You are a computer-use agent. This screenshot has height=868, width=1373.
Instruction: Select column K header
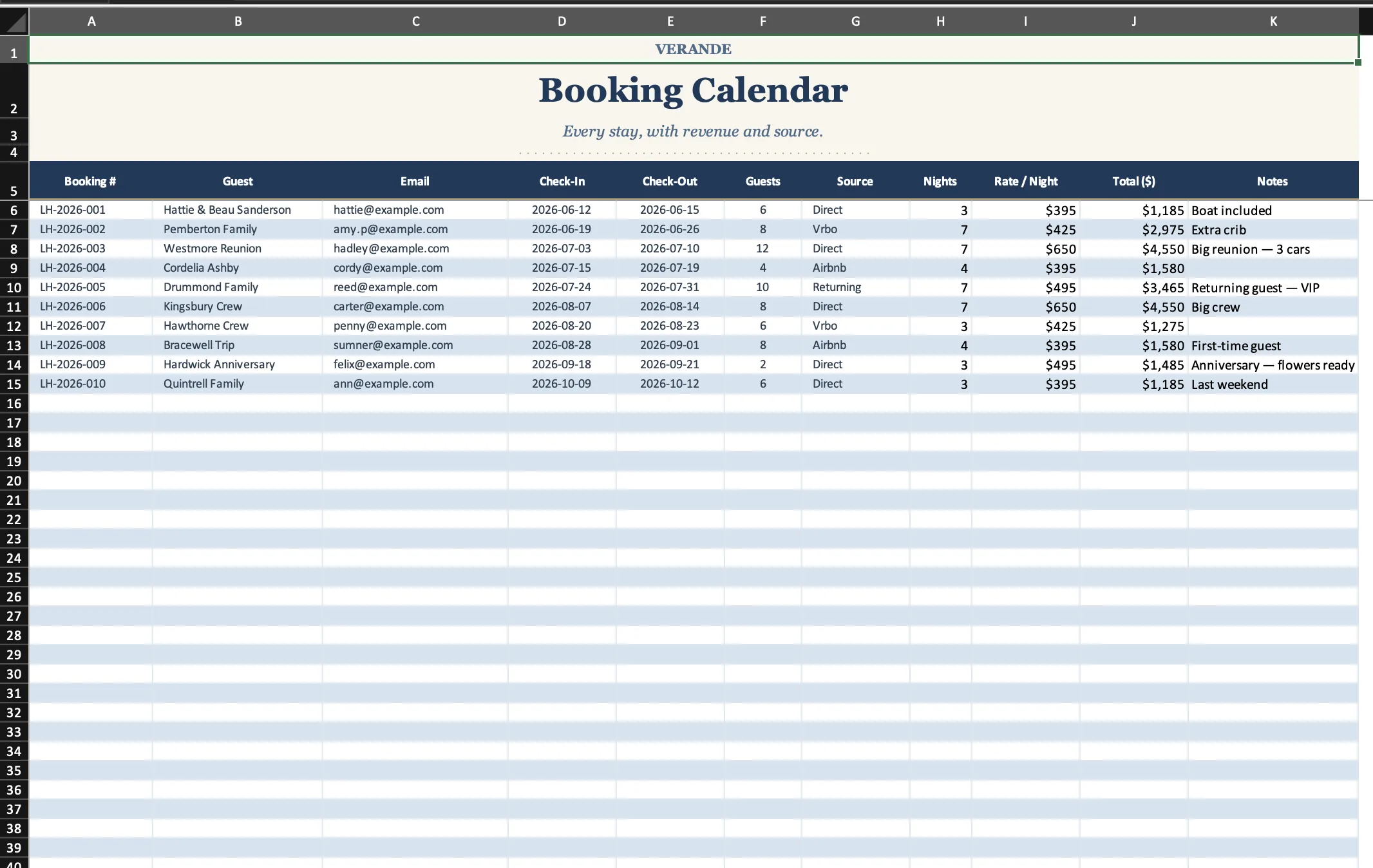click(x=1273, y=22)
